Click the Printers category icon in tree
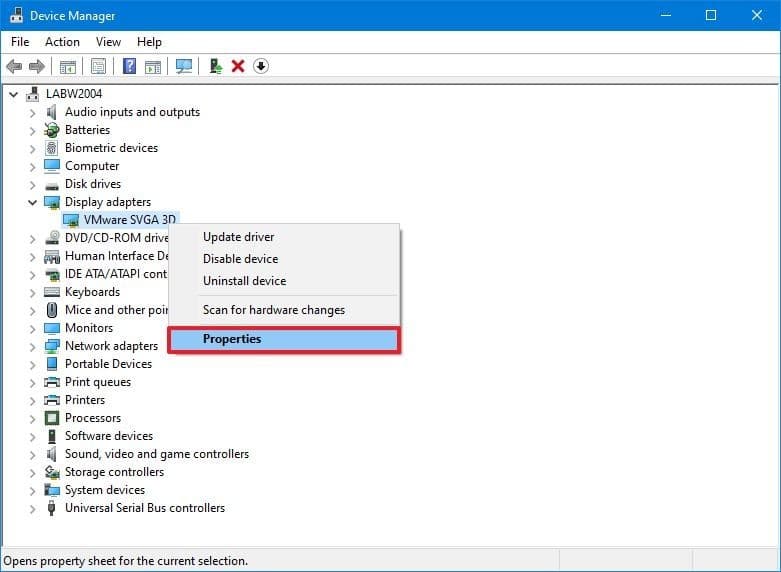The height and width of the screenshot is (572, 781). pyautogui.click(x=53, y=400)
